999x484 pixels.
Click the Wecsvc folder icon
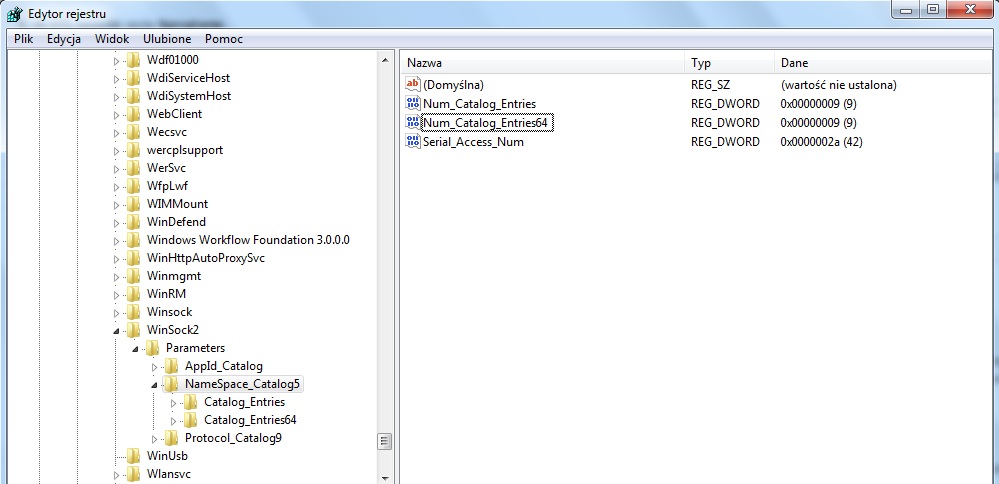[x=133, y=132]
